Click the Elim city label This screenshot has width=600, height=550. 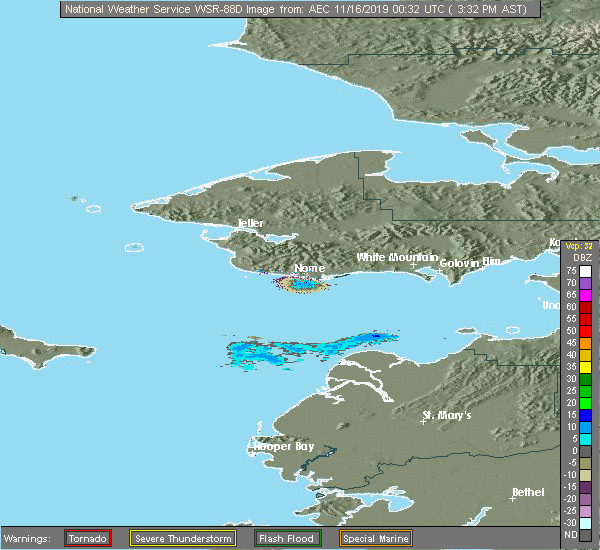(491, 261)
